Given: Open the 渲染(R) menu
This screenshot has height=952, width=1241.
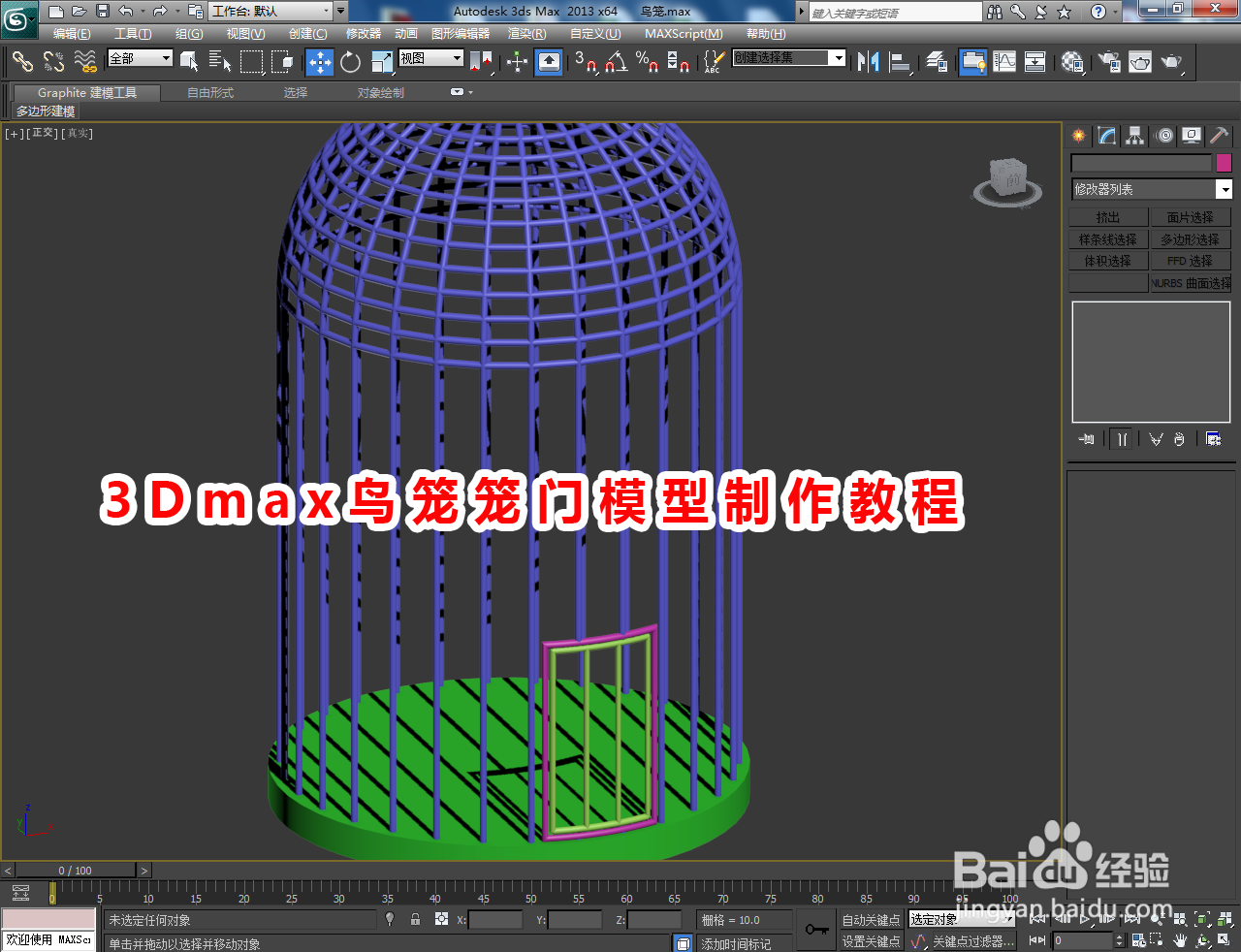Looking at the screenshot, I should [x=526, y=34].
